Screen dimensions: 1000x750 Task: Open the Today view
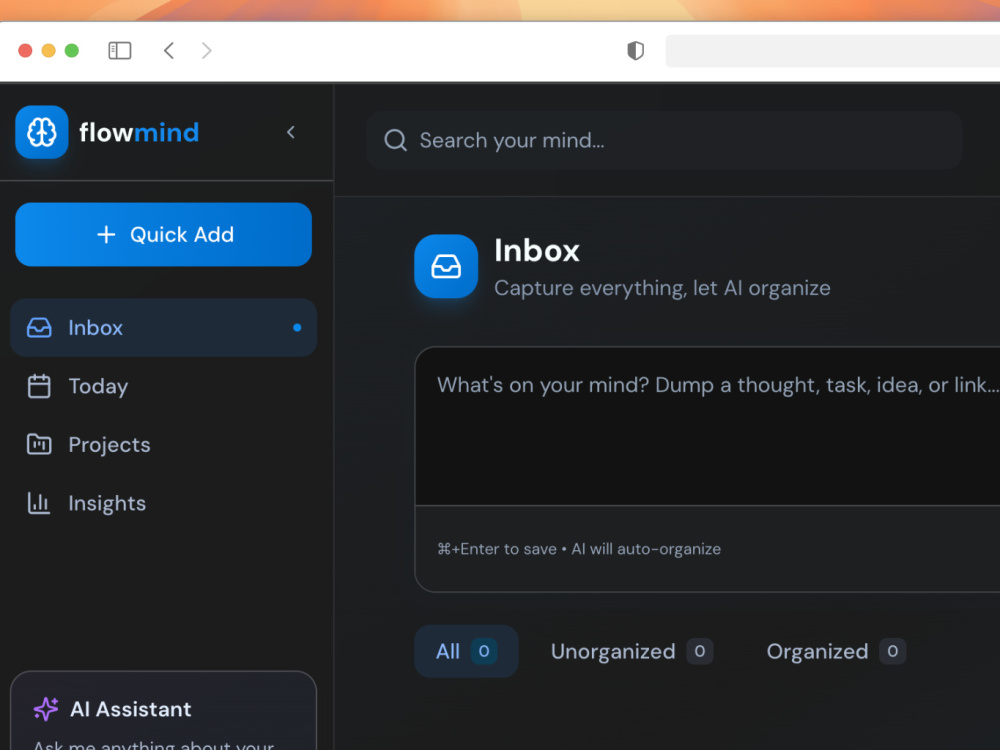point(163,386)
